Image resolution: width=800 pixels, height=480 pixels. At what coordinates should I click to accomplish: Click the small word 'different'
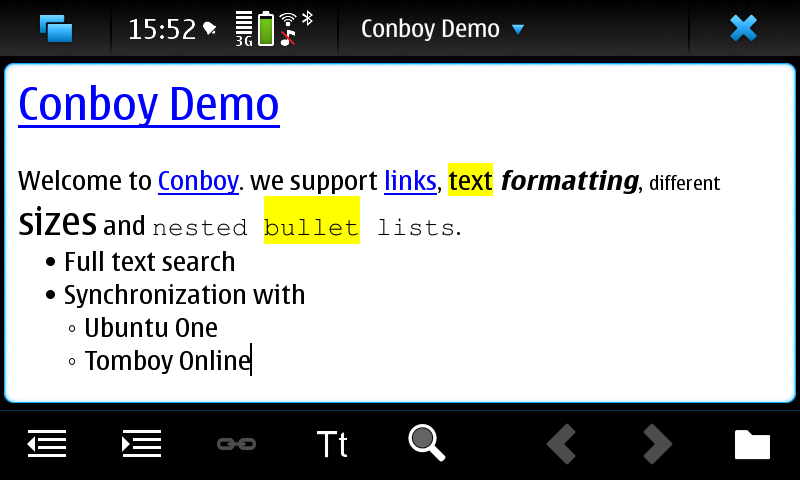(x=684, y=183)
